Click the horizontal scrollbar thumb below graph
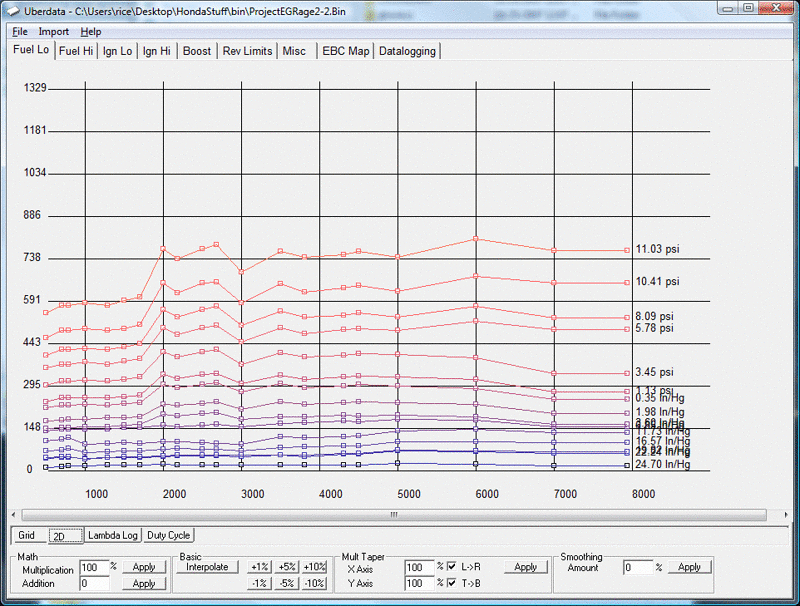Screen dimensions: 800x606 tap(393, 515)
